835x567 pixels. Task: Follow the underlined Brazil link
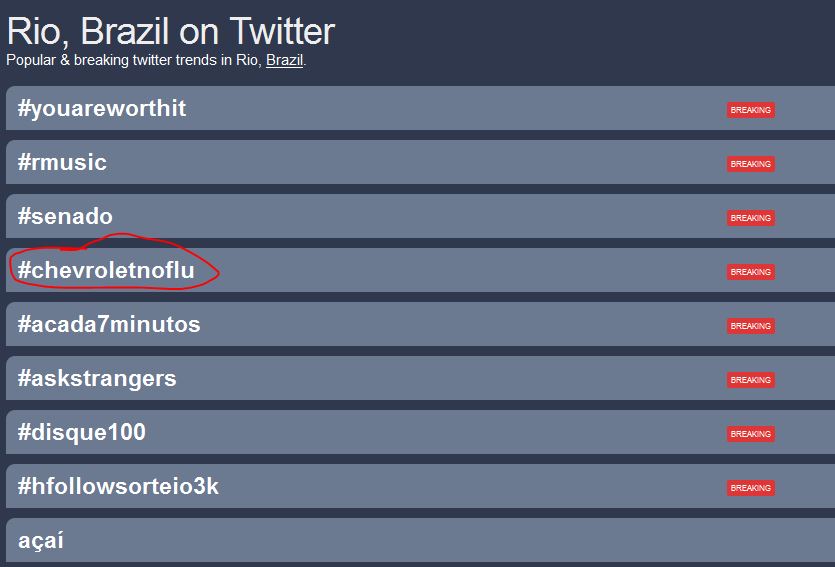[x=284, y=60]
